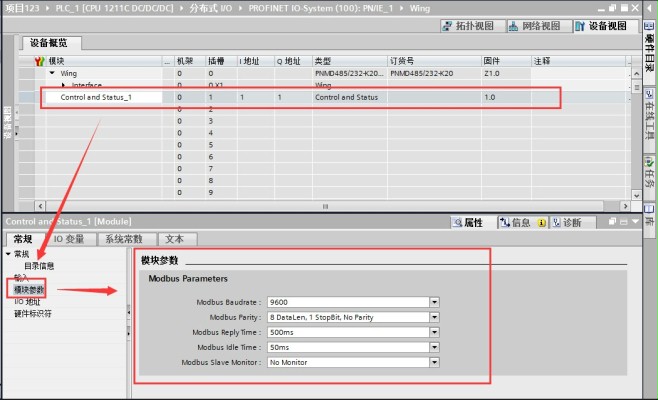Click the No Monitor value field
The image size is (658, 400).
click(348, 362)
